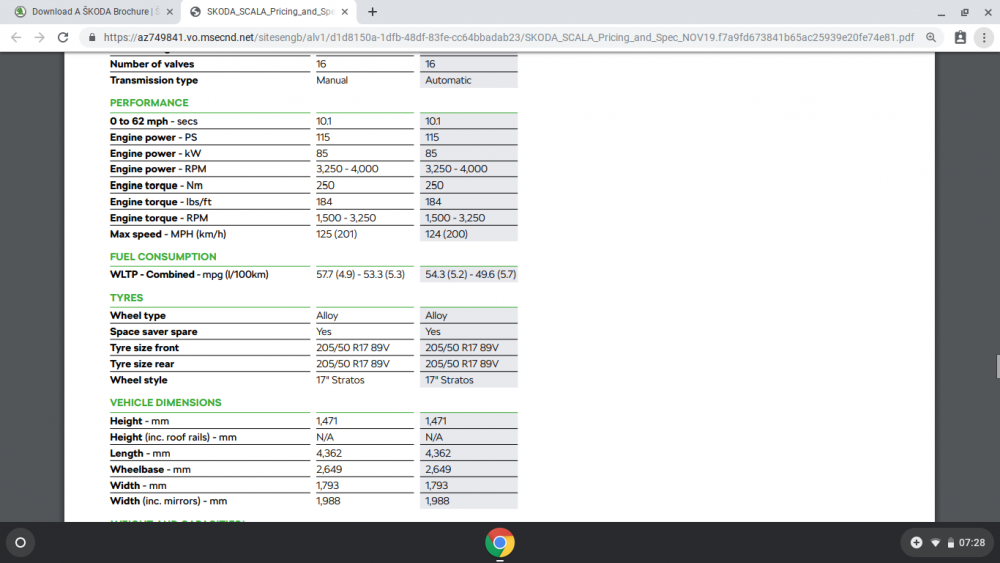Viewport: 1000px width, 563px height.
Task: Click the Space saver spare label
Action: (x=153, y=332)
